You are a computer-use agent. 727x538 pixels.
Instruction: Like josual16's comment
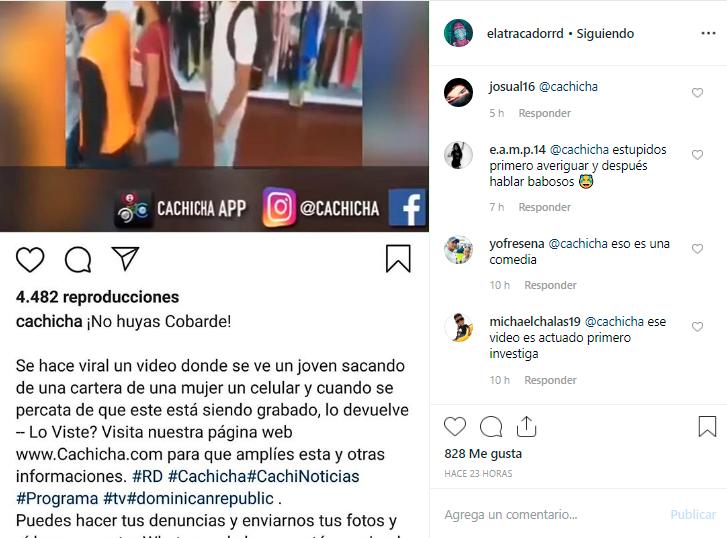[x=697, y=93]
